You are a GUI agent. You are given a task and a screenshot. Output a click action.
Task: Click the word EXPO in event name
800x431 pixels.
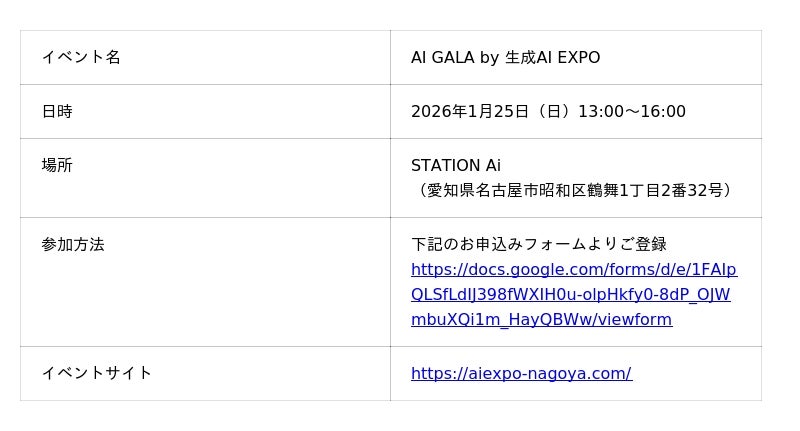point(578,58)
